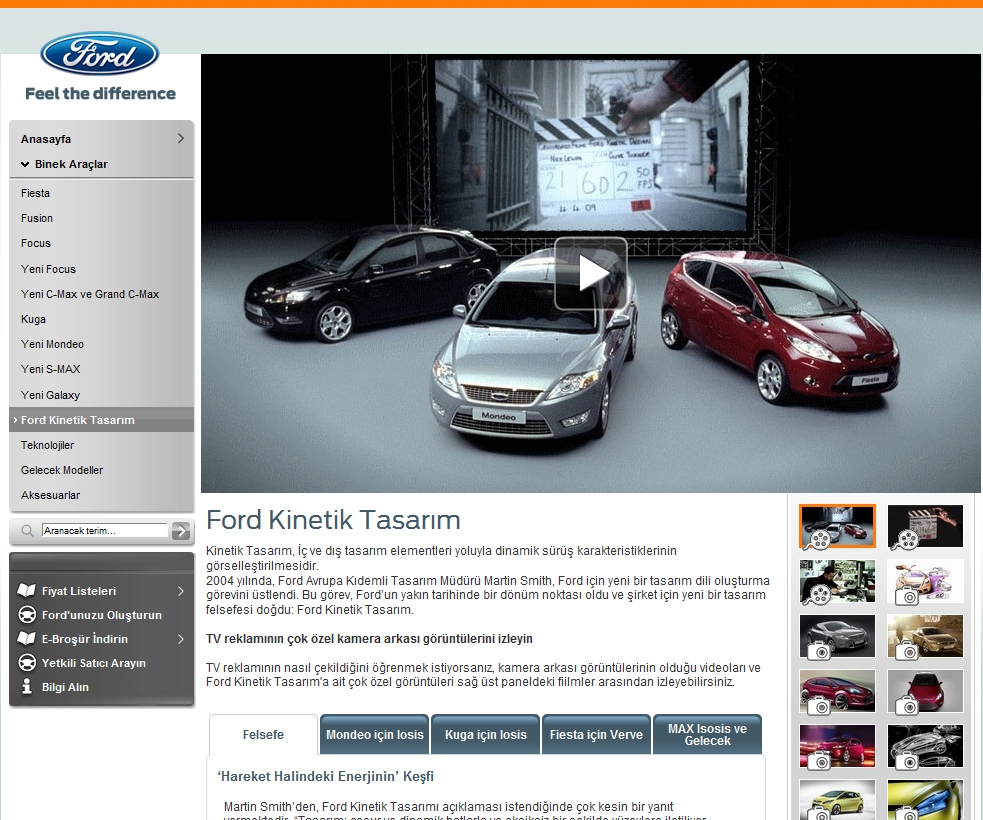View the red car night-street photo
This screenshot has height=820, width=983.
[838, 747]
